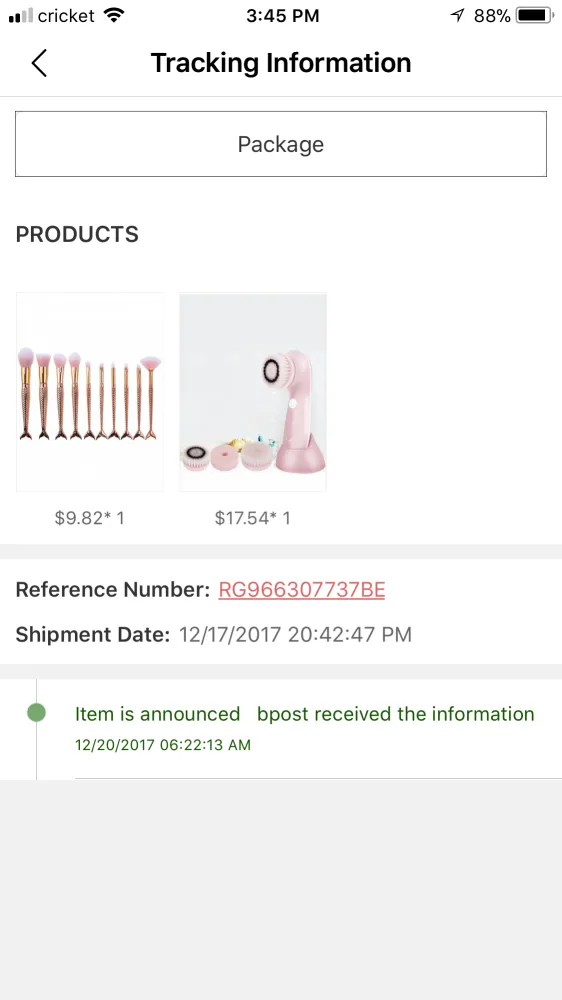Open the pink facial cleansing brush thumbnail
This screenshot has height=1000, width=562.
coord(253,392)
